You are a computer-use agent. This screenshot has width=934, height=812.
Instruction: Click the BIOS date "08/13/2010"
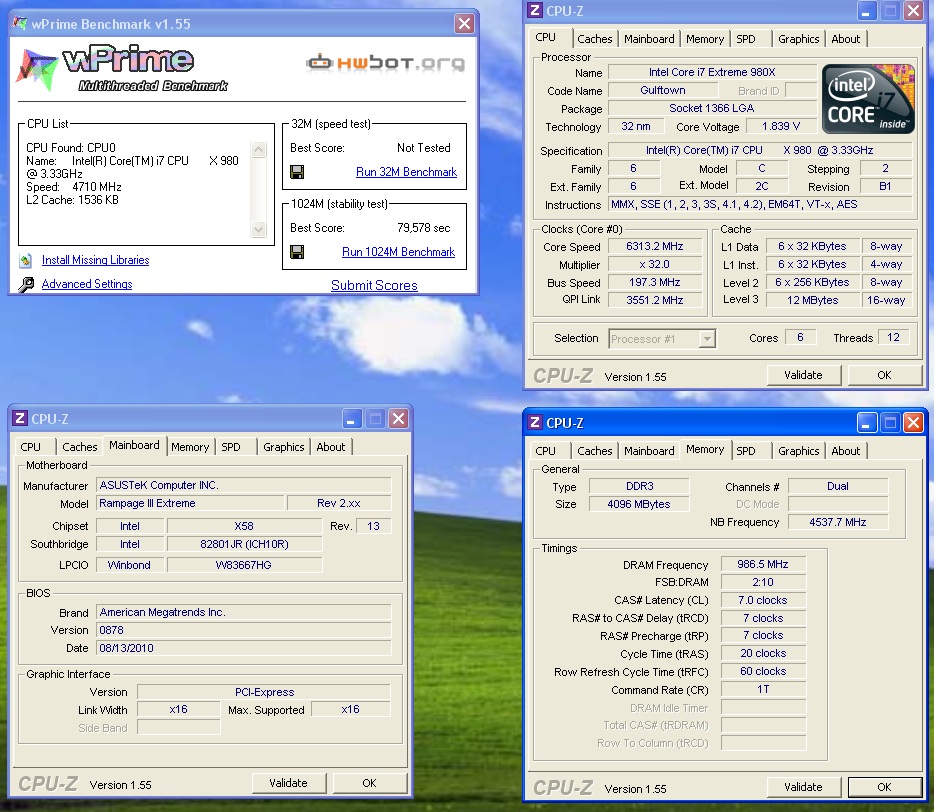(x=244, y=648)
